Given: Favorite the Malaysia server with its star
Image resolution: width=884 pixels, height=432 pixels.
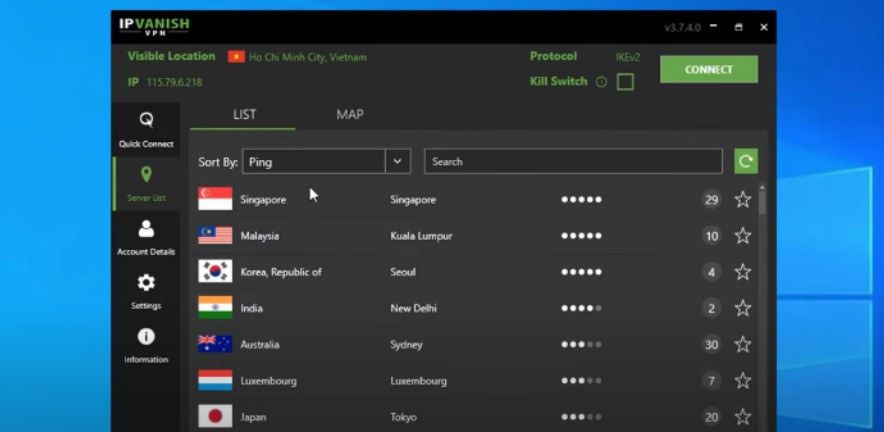Looking at the screenshot, I should (743, 236).
